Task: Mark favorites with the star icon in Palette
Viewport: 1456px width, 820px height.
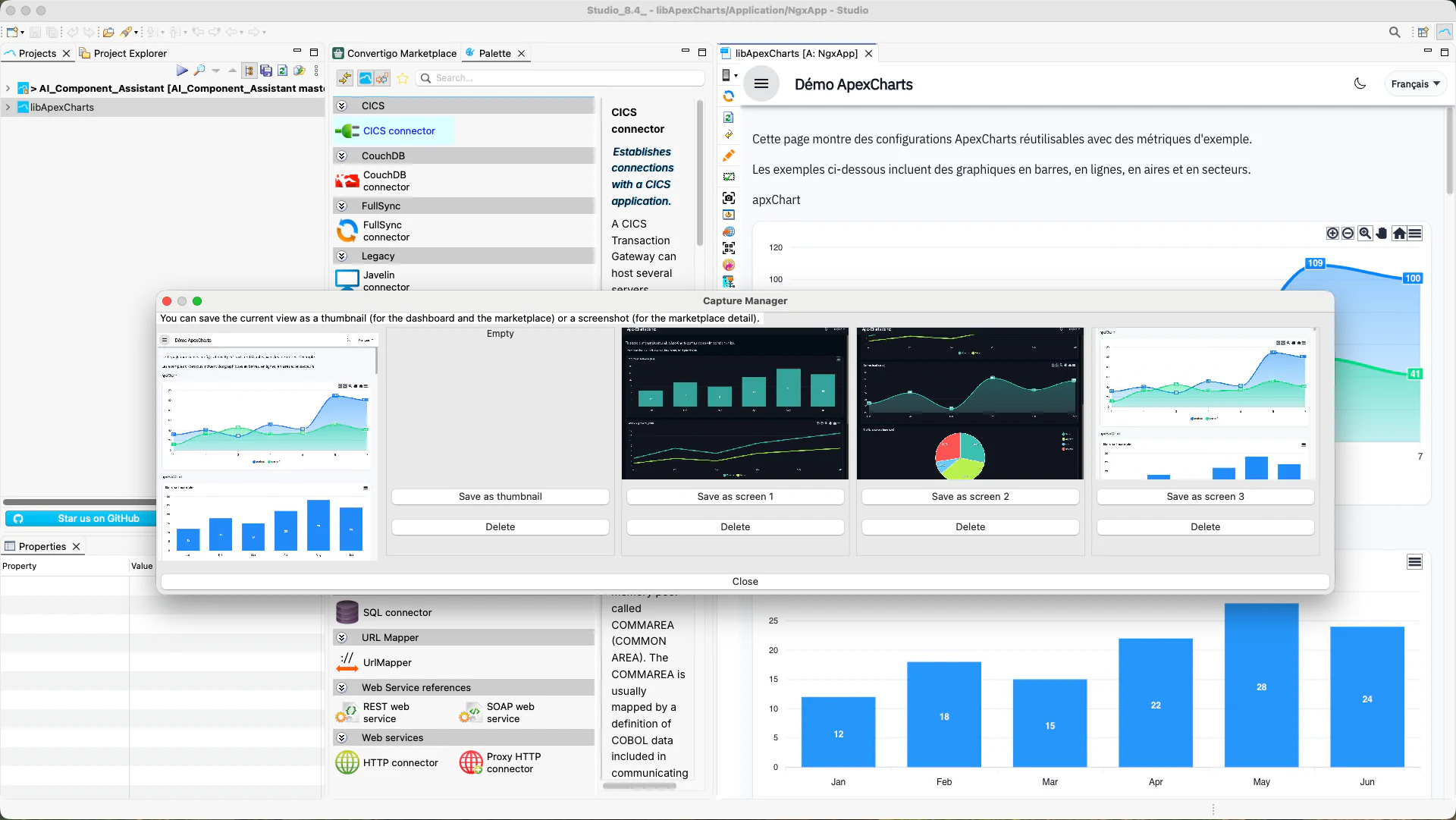Action: [403, 77]
